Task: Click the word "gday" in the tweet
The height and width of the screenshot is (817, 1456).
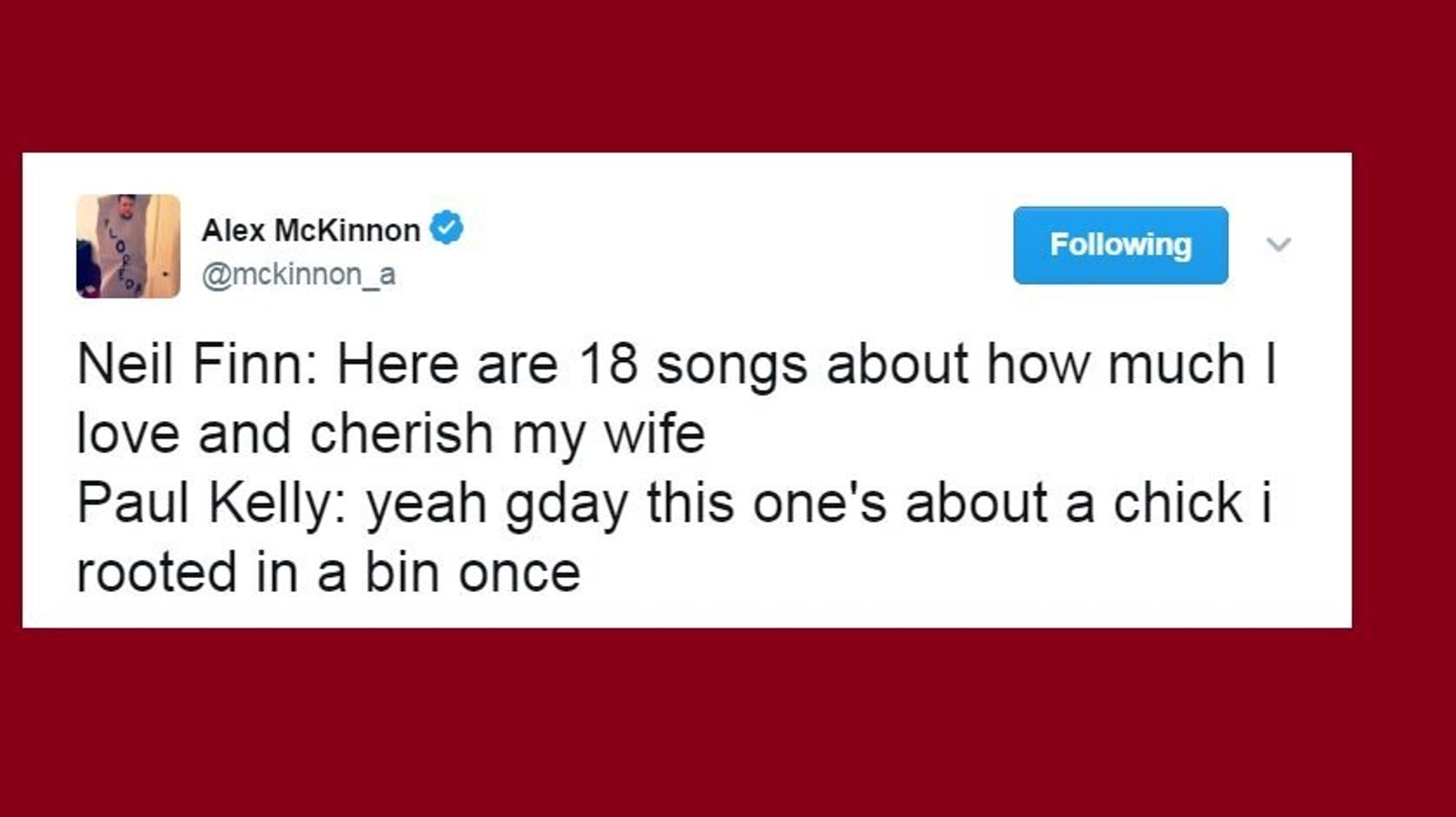Action: [566, 504]
